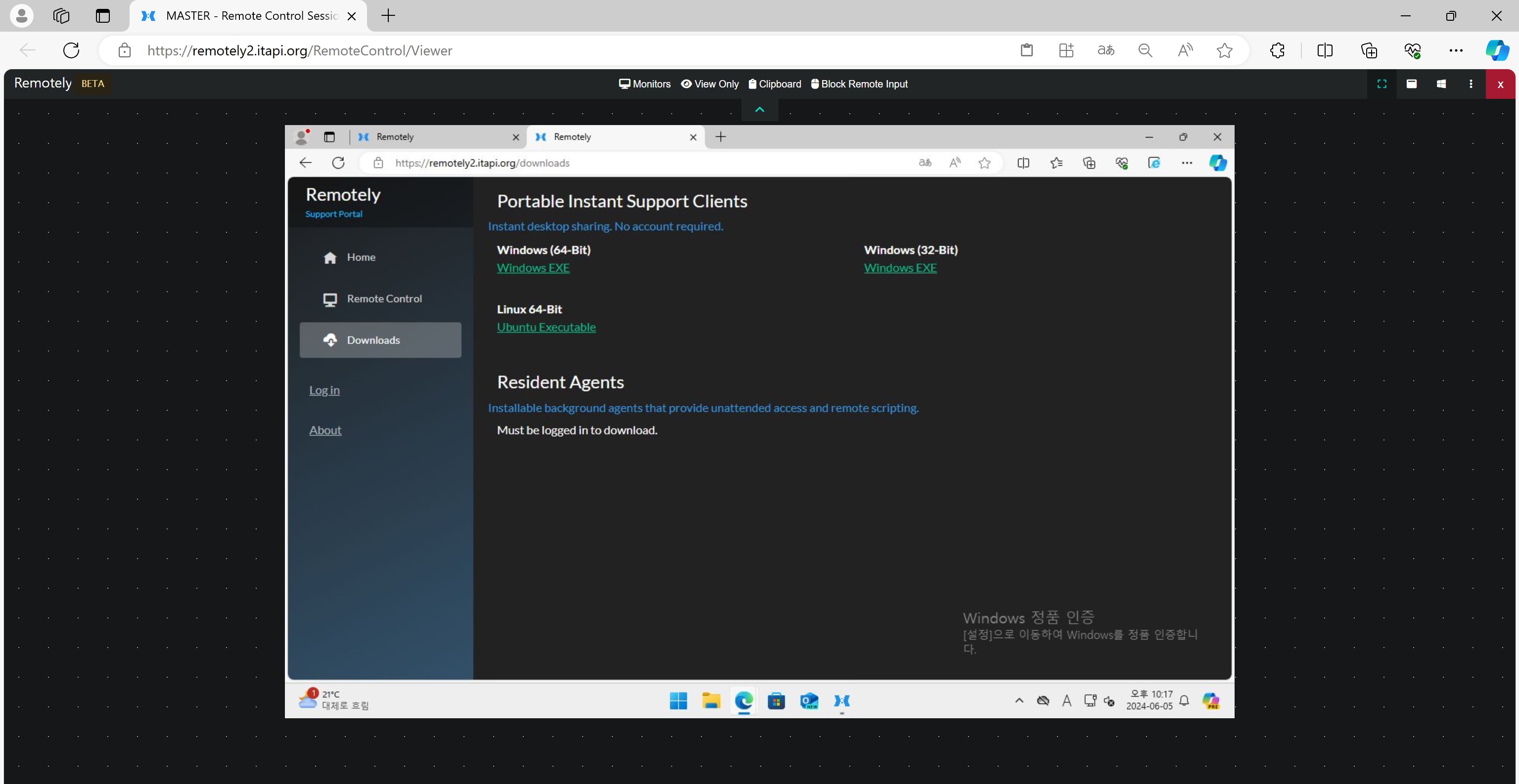Select the MASTER - Remote Control Session tab

tap(248, 16)
